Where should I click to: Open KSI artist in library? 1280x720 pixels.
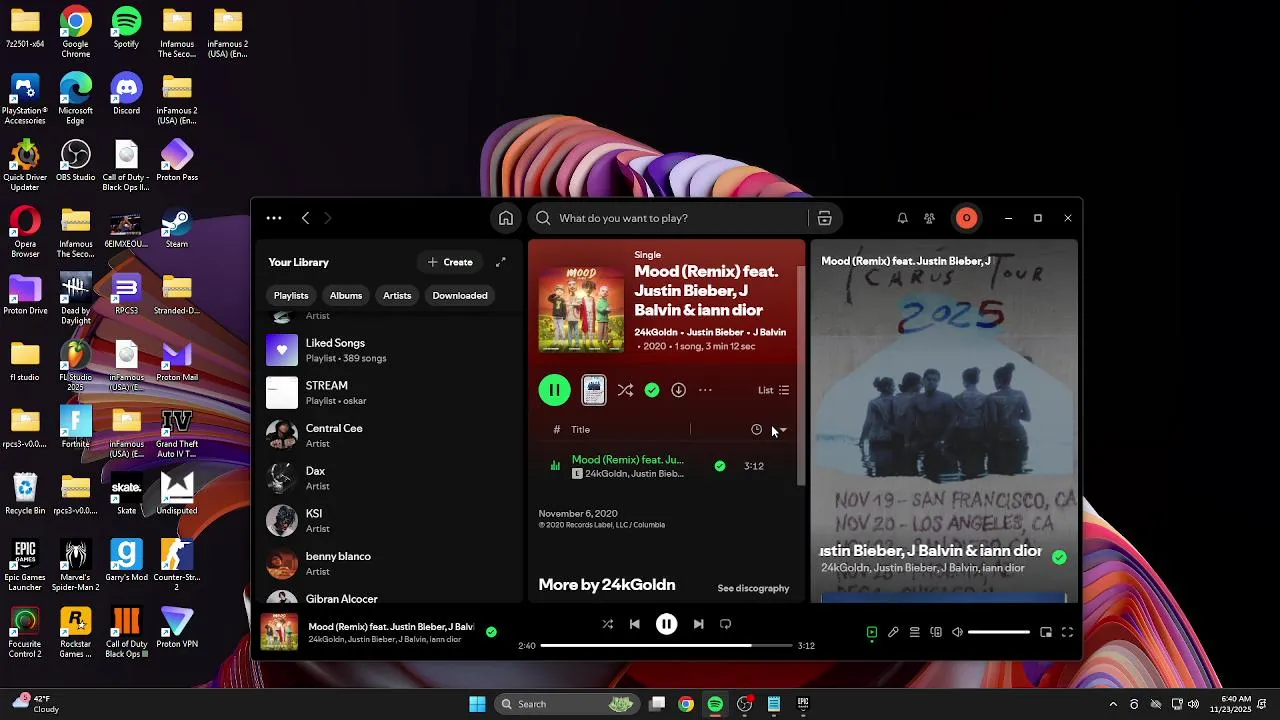[x=390, y=521]
